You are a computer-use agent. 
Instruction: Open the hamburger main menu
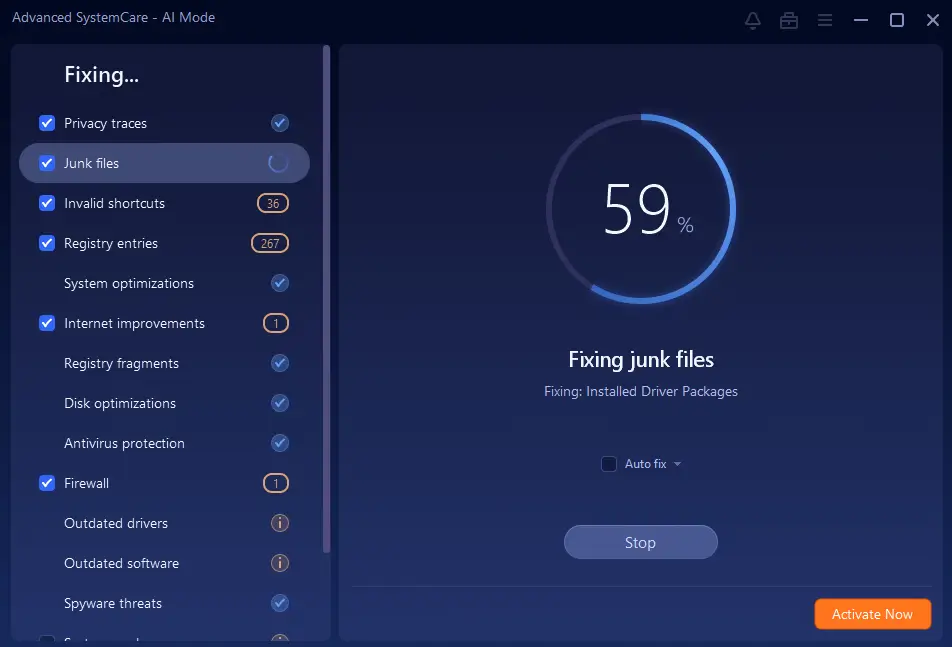[825, 20]
